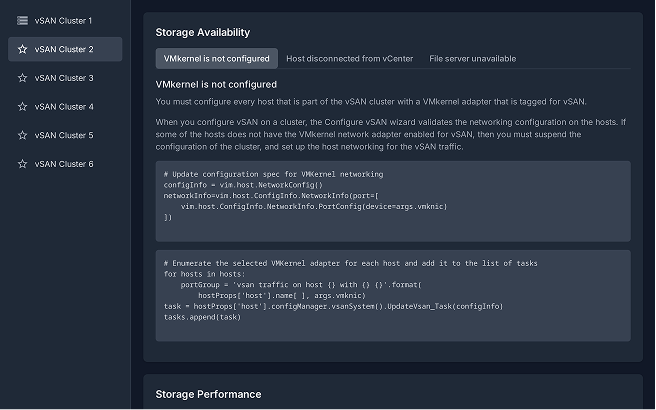Select the star icon next to vSAN Cluster 6

tap(22, 164)
